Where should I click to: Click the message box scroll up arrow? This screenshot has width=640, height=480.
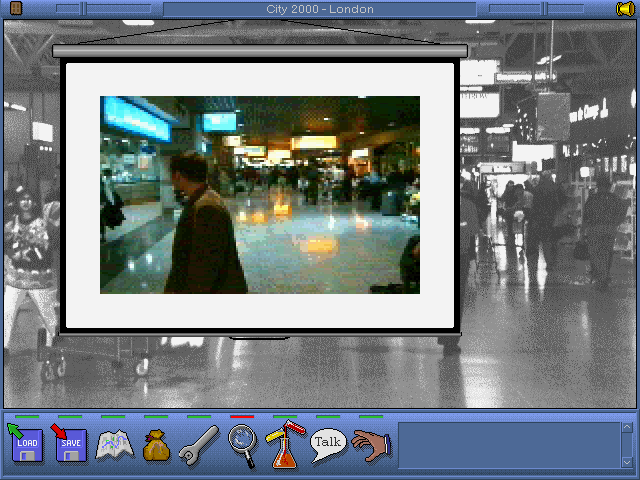(x=627, y=427)
